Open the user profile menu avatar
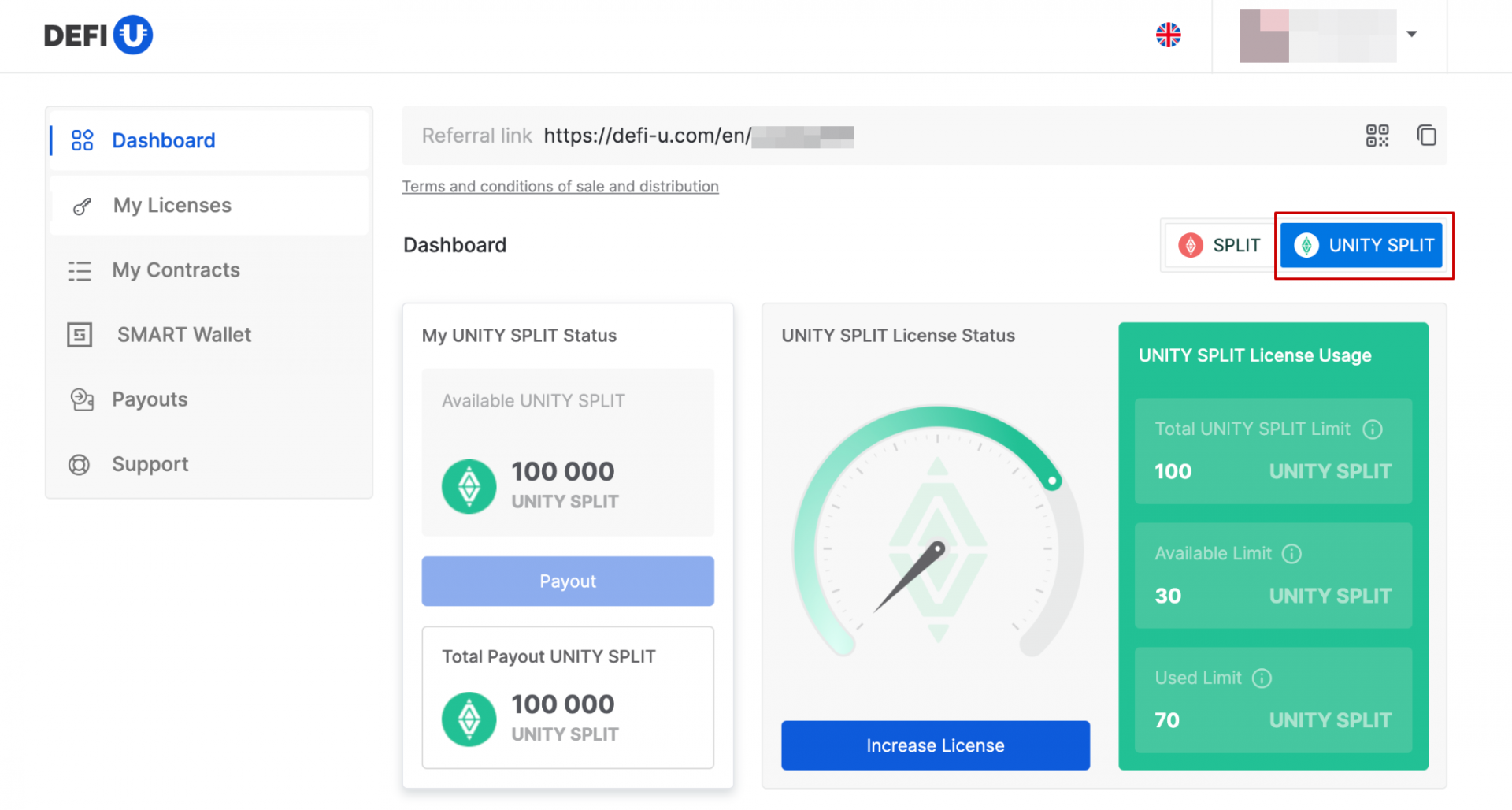The image size is (1512, 810). pos(1264,36)
